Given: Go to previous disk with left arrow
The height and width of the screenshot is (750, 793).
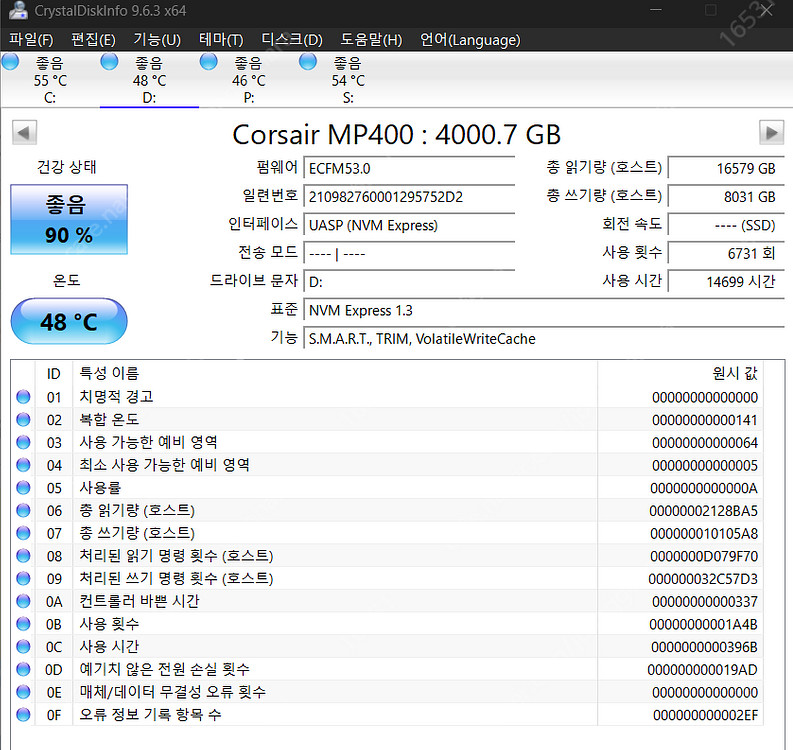Looking at the screenshot, I should 24,133.
